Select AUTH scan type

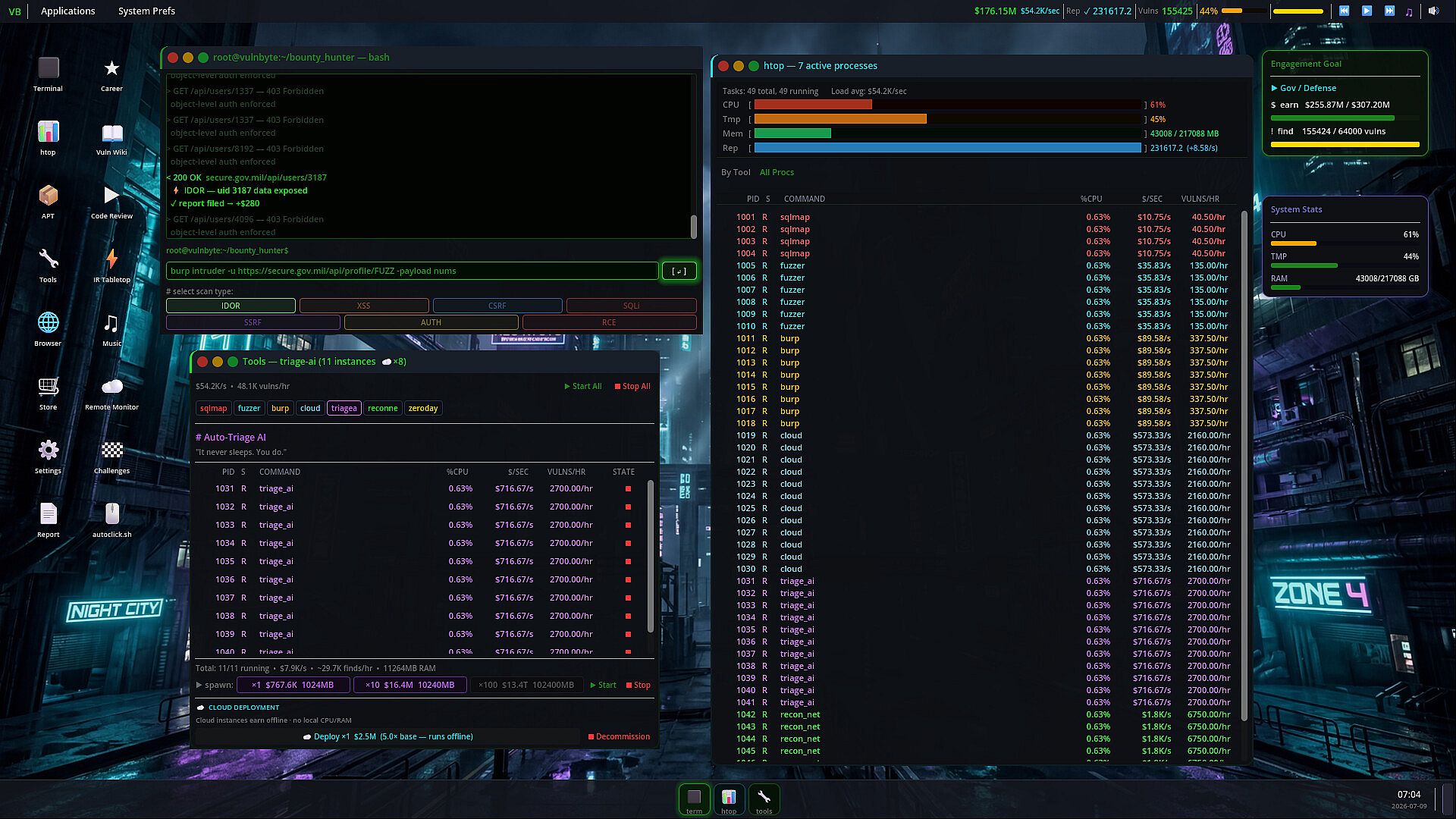coord(431,322)
